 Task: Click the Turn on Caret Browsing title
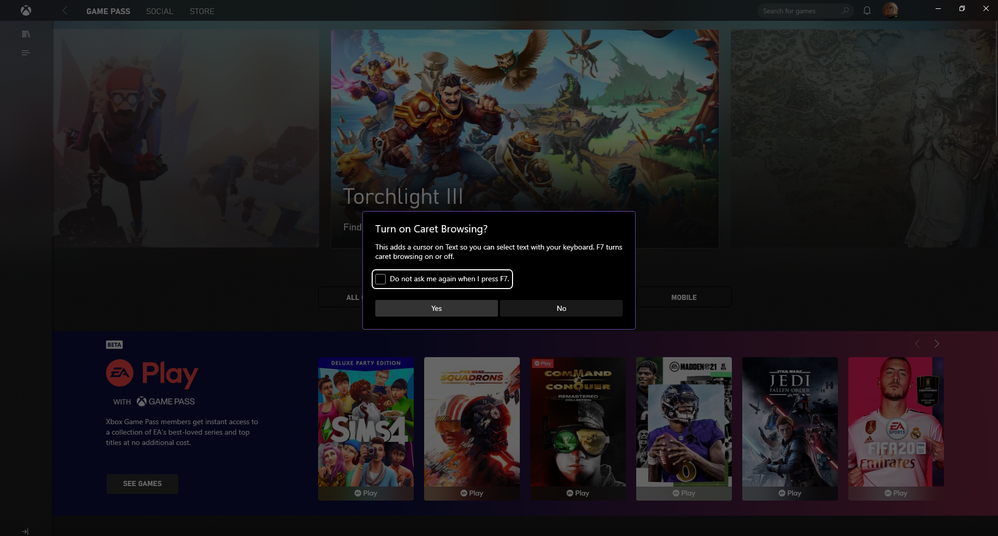click(x=431, y=229)
